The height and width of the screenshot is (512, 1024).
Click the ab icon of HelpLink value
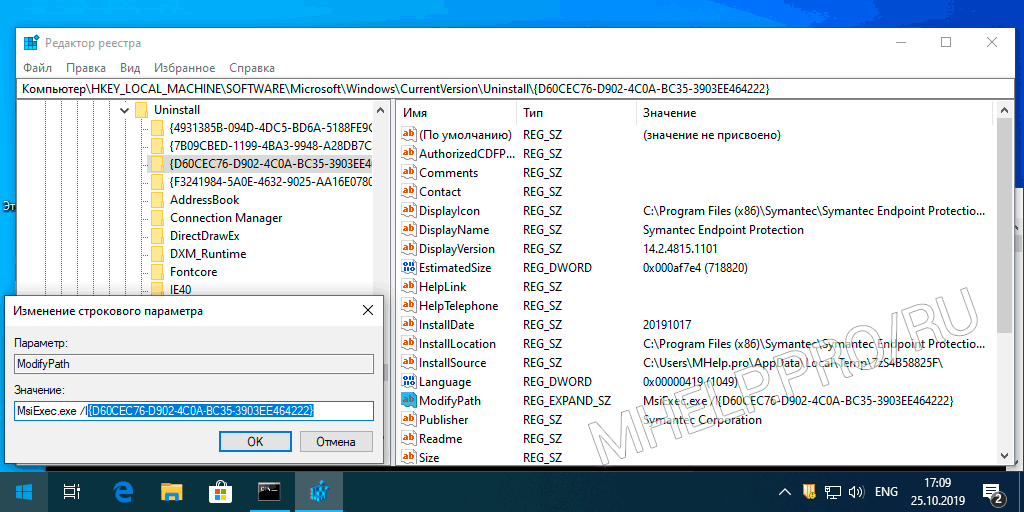[409, 286]
